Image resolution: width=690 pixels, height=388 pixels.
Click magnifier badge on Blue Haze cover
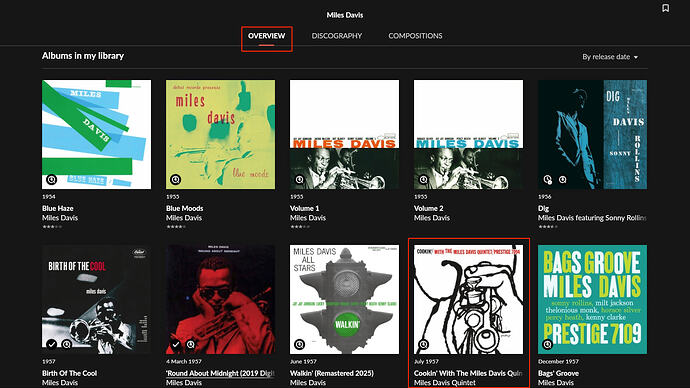[51, 179]
